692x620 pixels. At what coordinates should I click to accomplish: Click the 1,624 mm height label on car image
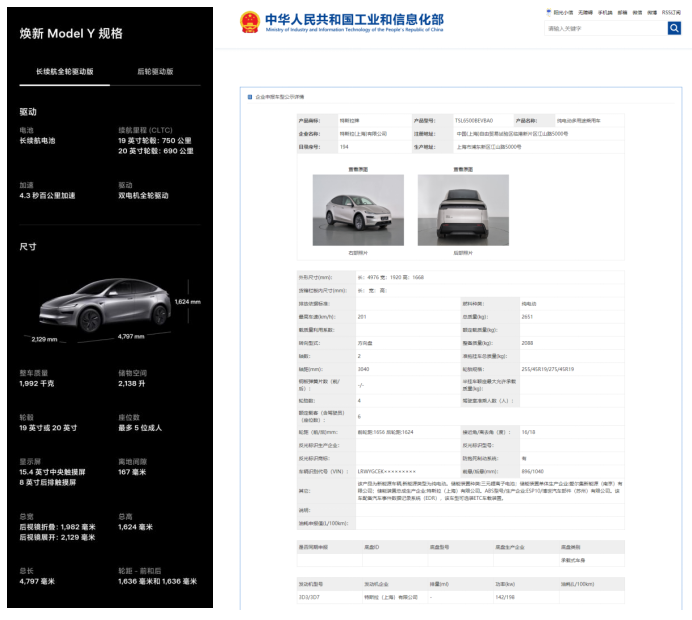[188, 302]
